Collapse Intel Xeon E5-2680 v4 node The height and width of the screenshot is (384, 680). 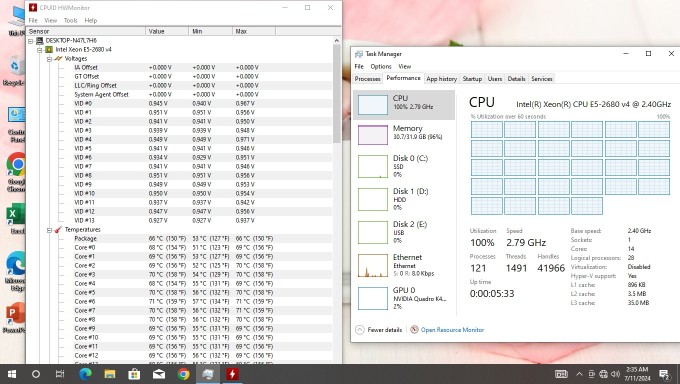tap(40, 50)
